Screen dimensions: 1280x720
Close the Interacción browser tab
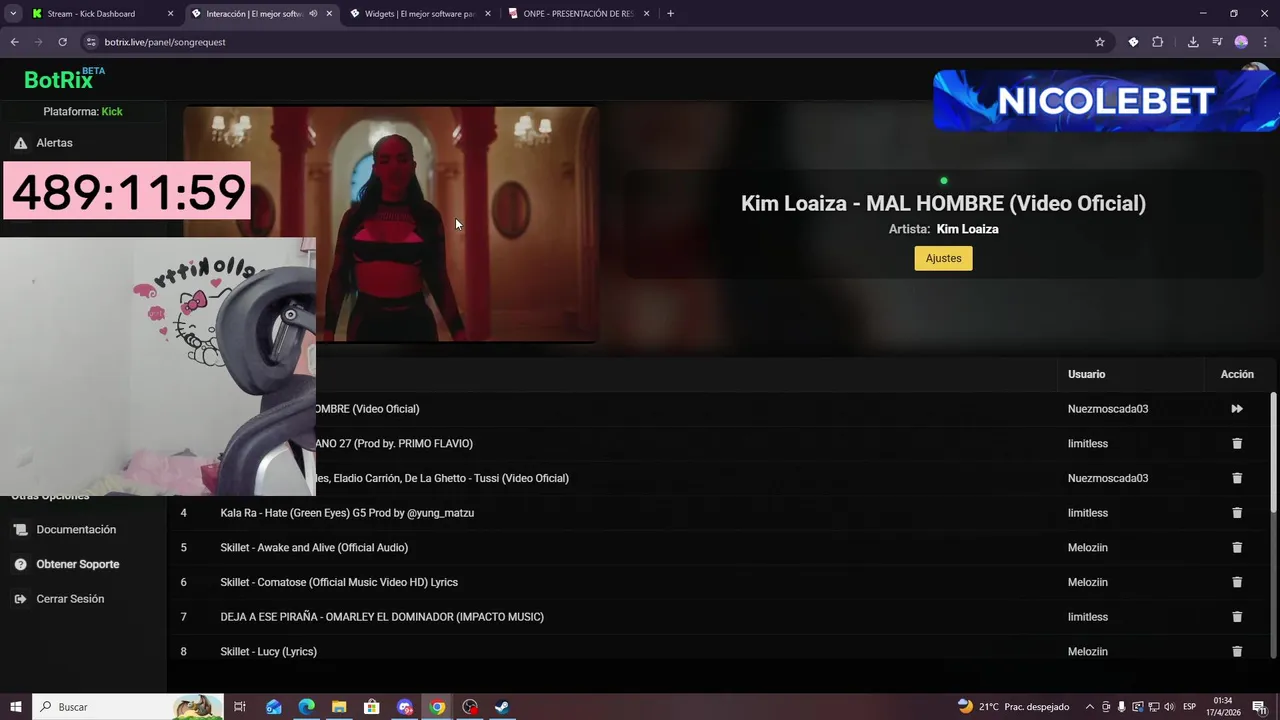tap(329, 14)
